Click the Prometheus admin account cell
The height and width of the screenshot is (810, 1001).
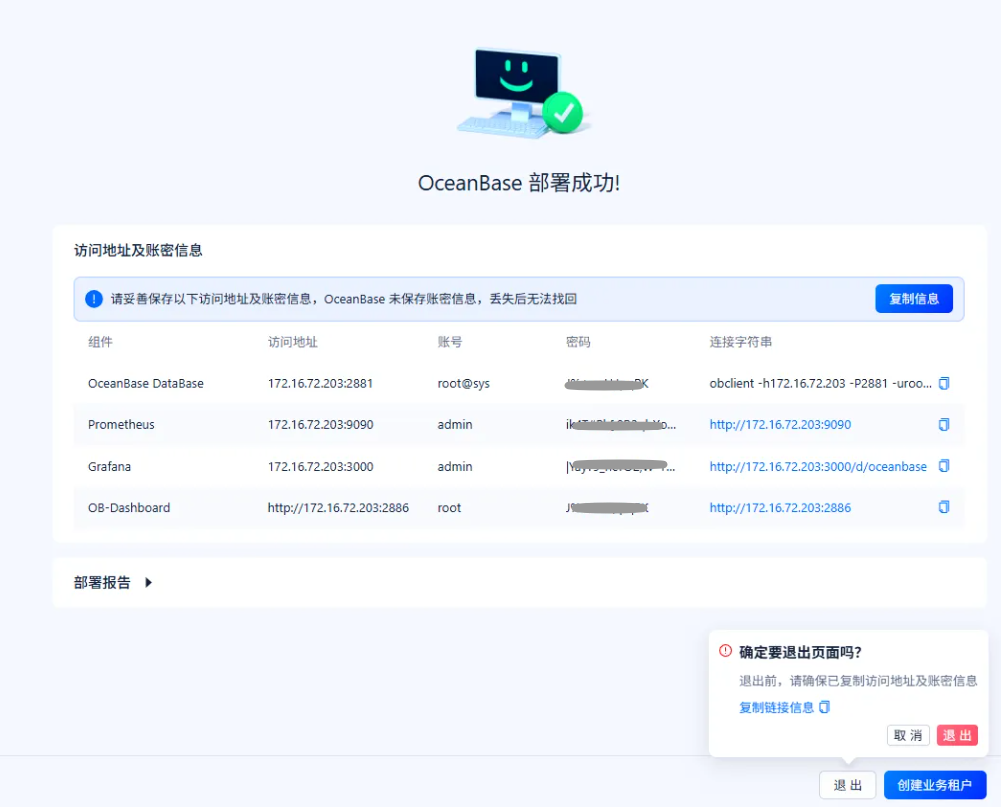coord(455,424)
